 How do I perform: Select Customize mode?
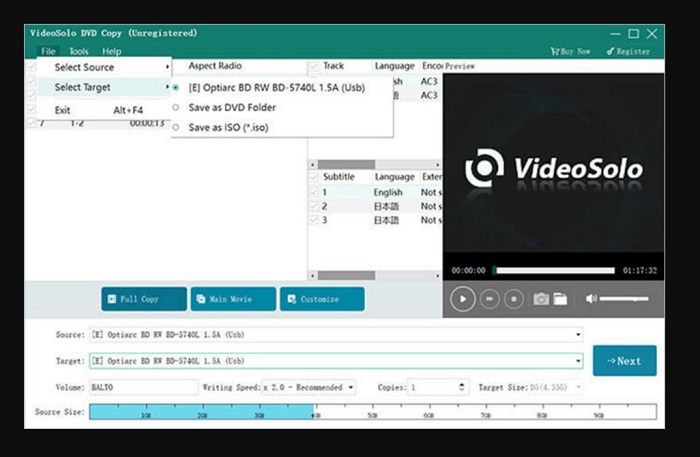pos(322,299)
